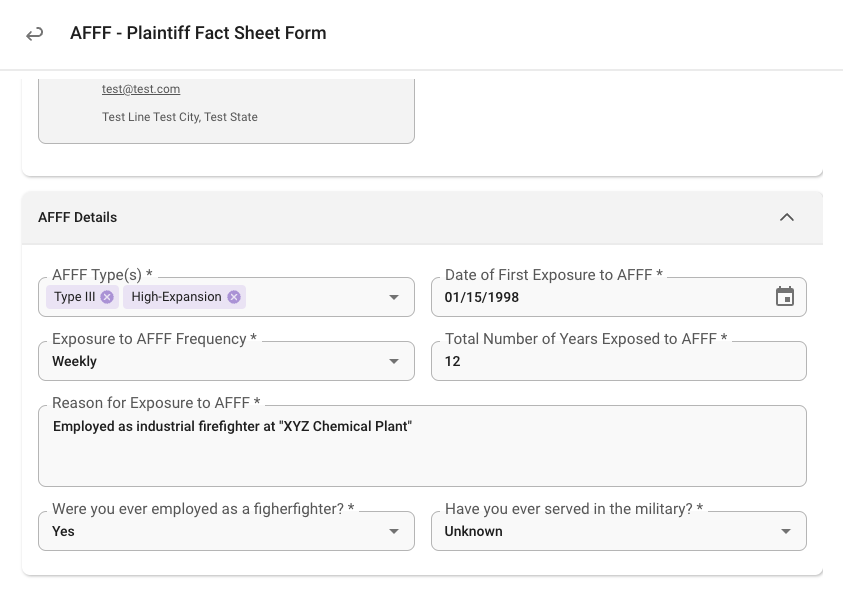Open the Exposure to AFFF Frequency dropdown
The width and height of the screenshot is (843, 589).
click(x=226, y=361)
